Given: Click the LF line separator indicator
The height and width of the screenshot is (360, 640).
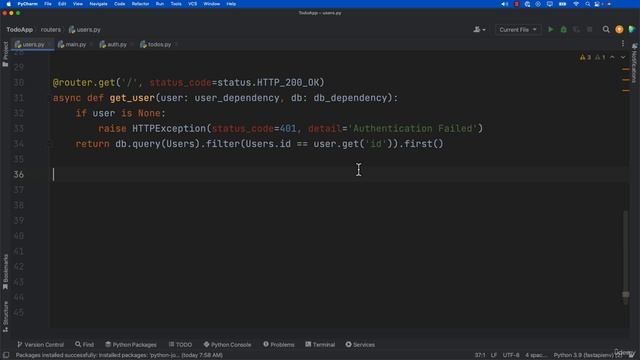Looking at the screenshot, I should 494,355.
